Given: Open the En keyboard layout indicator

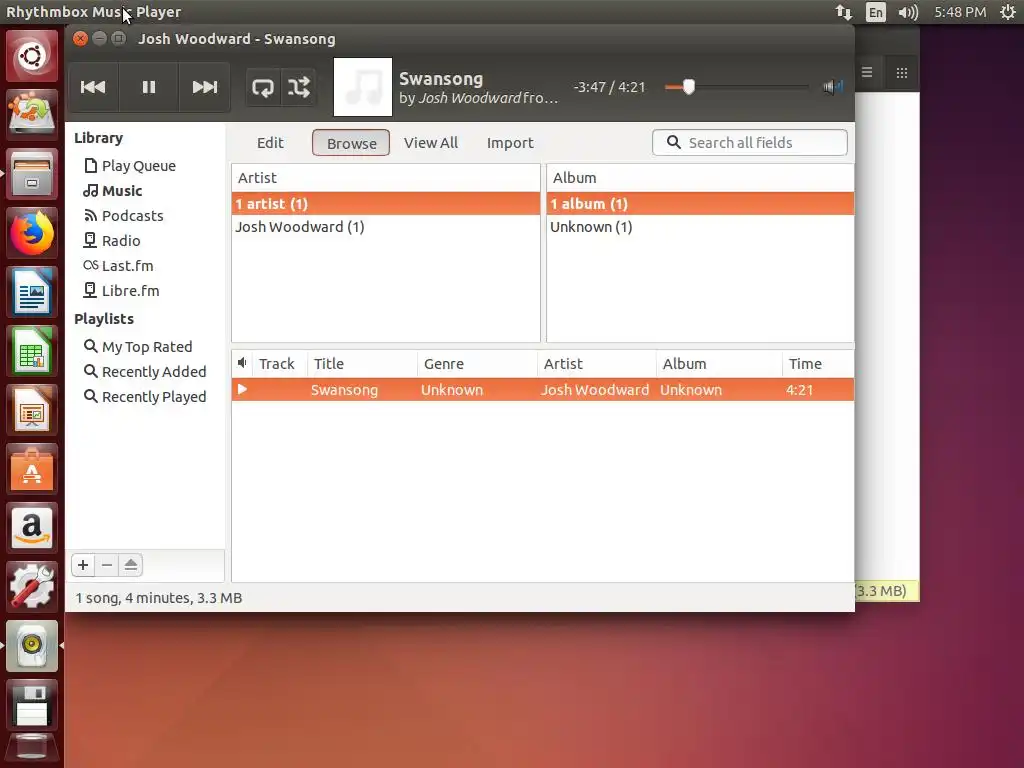Looking at the screenshot, I should coord(876,12).
